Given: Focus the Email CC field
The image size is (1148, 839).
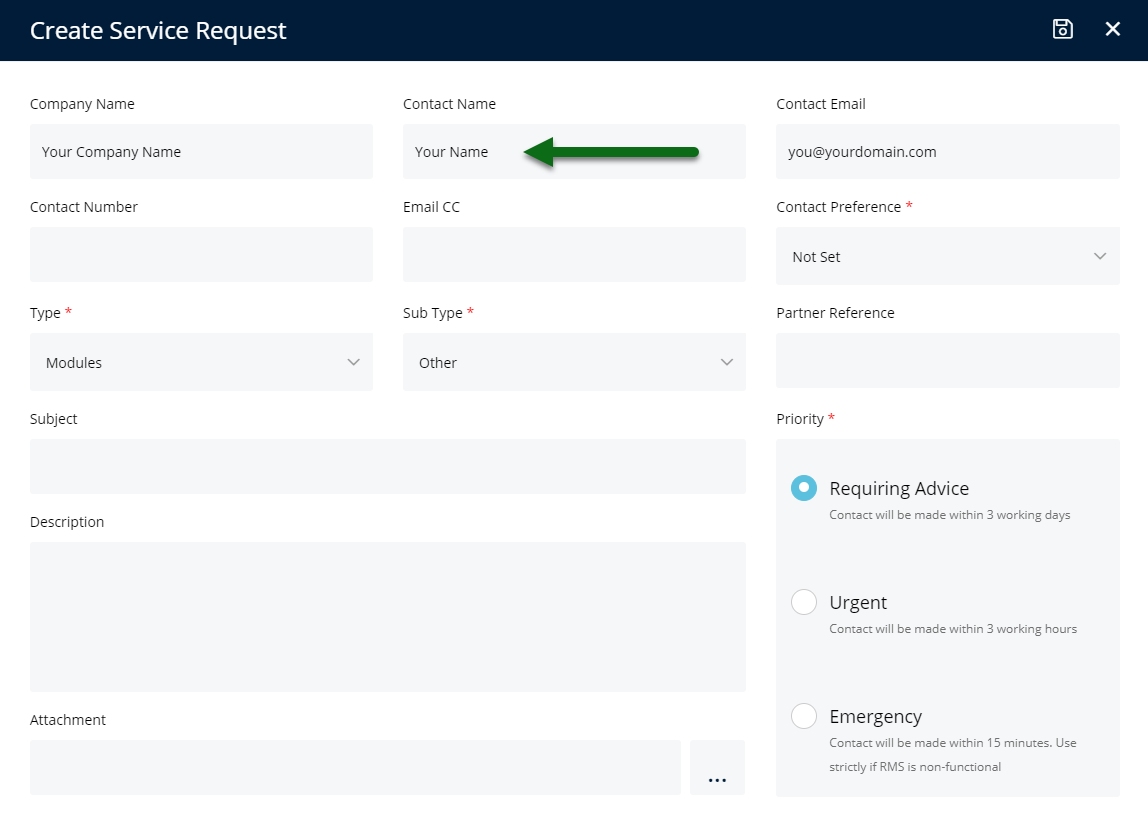Looking at the screenshot, I should click(x=574, y=254).
